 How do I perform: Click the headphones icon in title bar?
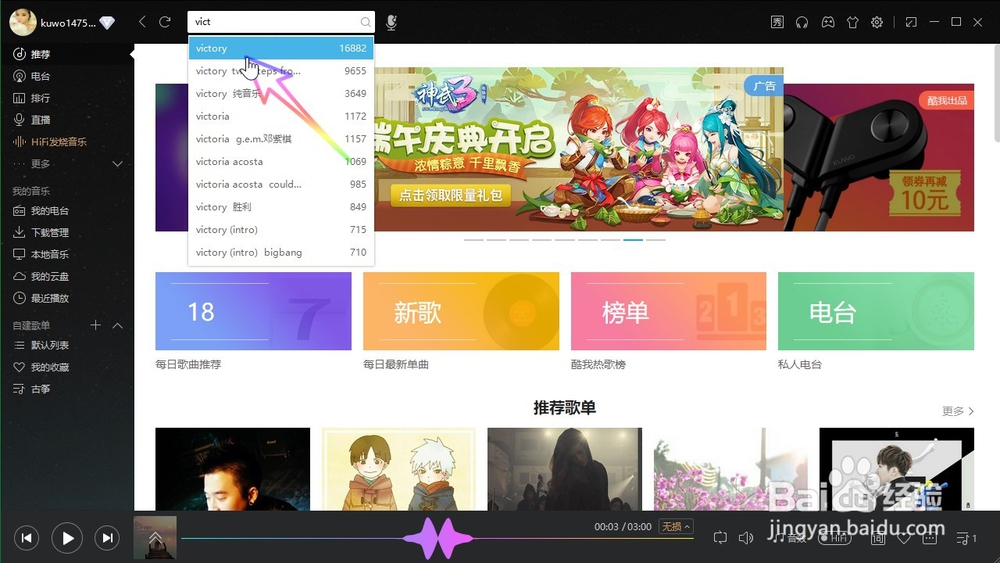[x=802, y=22]
